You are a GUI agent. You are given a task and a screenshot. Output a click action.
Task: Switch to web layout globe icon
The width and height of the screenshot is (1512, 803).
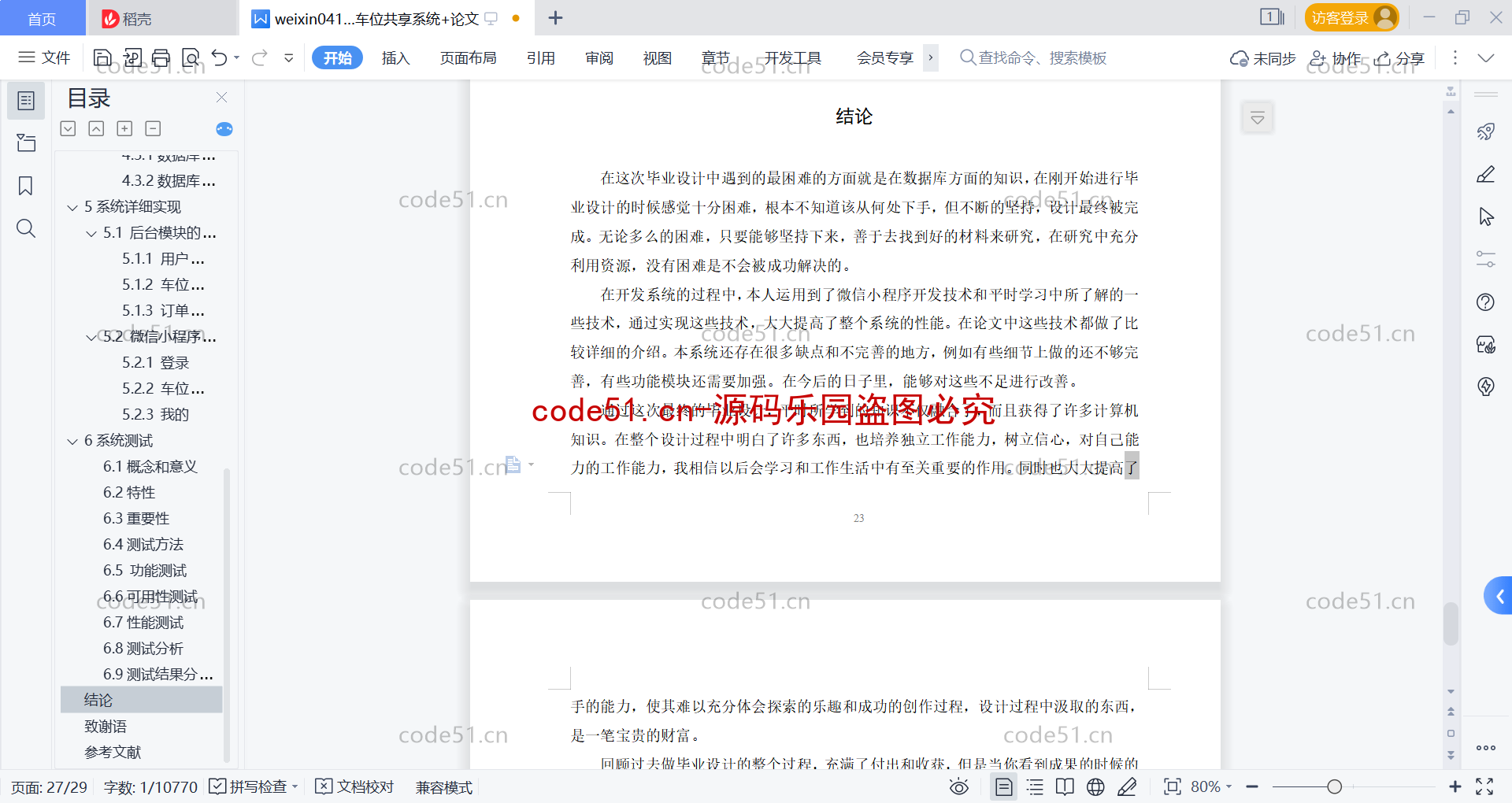click(1095, 787)
